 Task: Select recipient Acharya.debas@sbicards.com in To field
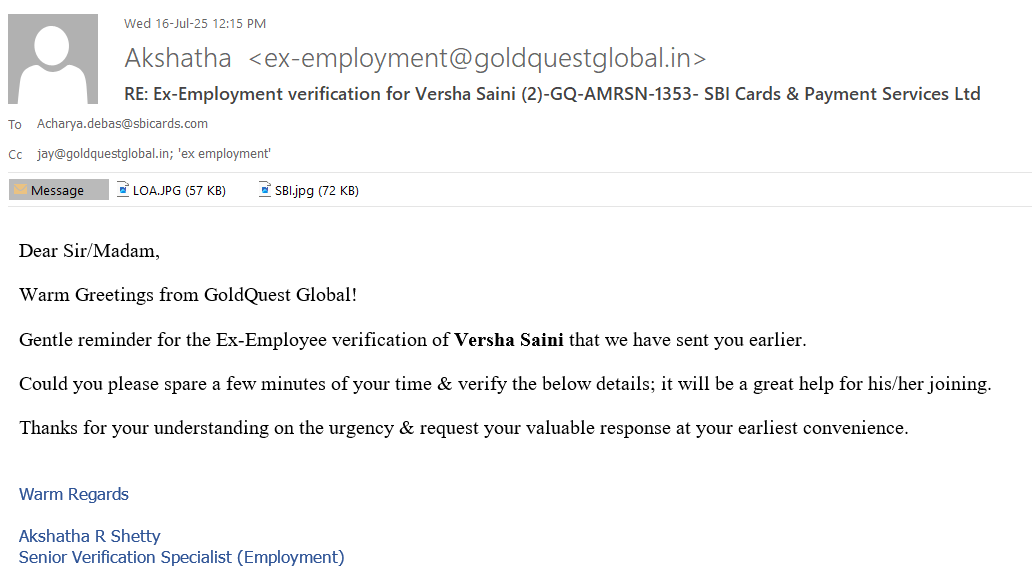pos(122,124)
